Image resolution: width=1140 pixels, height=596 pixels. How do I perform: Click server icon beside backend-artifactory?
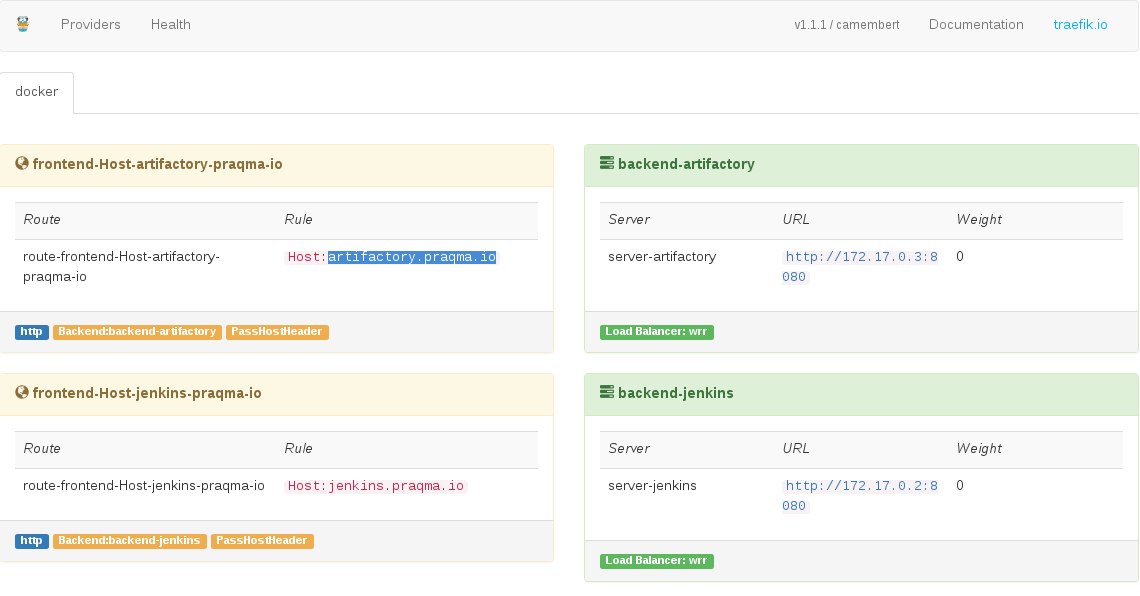[606, 163]
